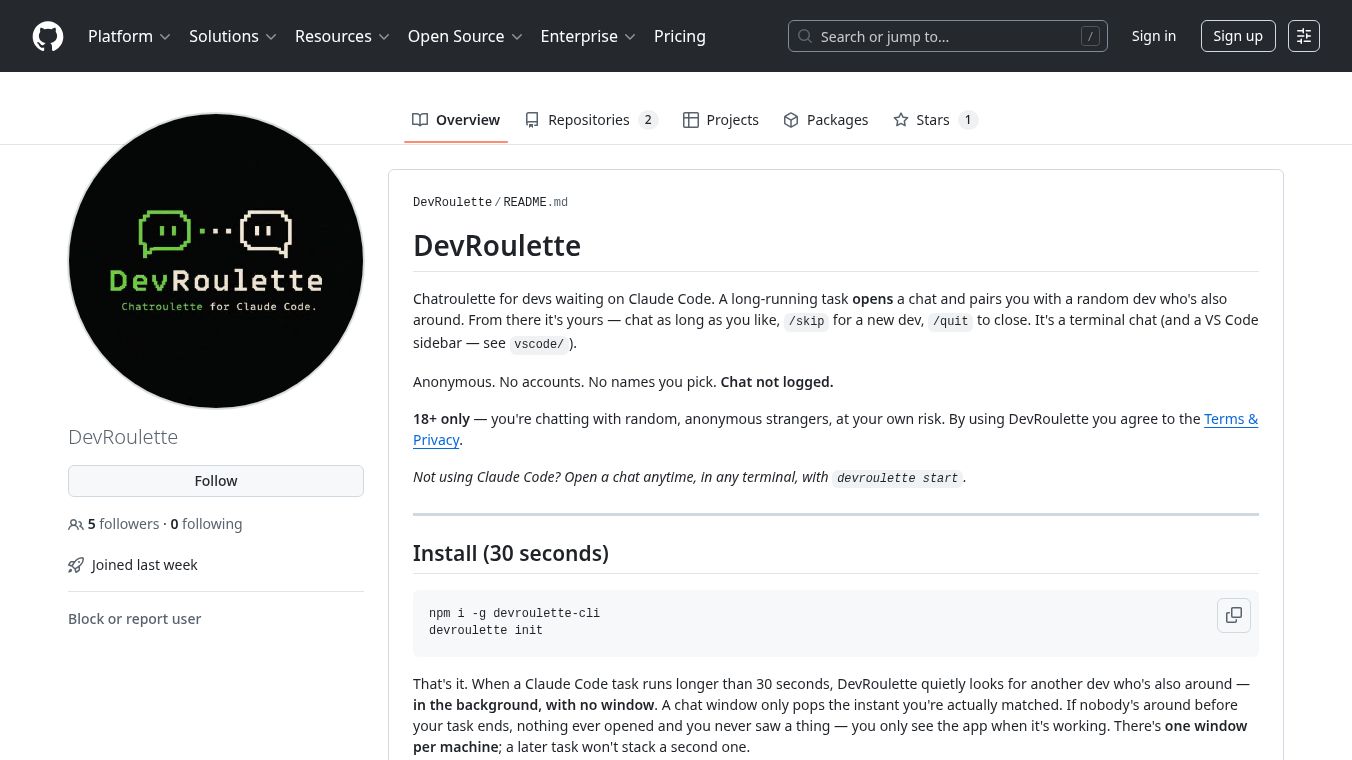The width and height of the screenshot is (1352, 760).
Task: Open the DevRoulette avatar image
Action: (x=216, y=261)
